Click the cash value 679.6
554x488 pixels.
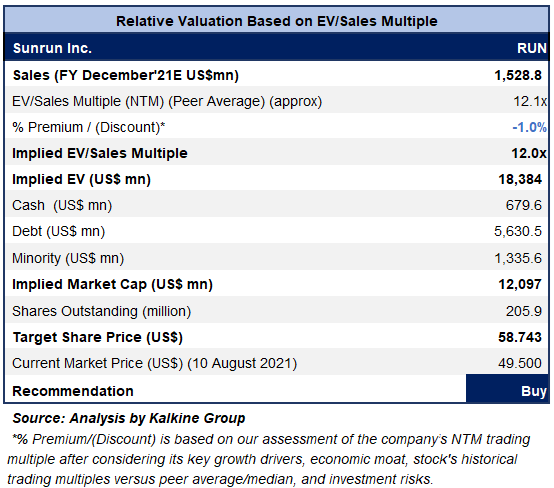click(524, 205)
